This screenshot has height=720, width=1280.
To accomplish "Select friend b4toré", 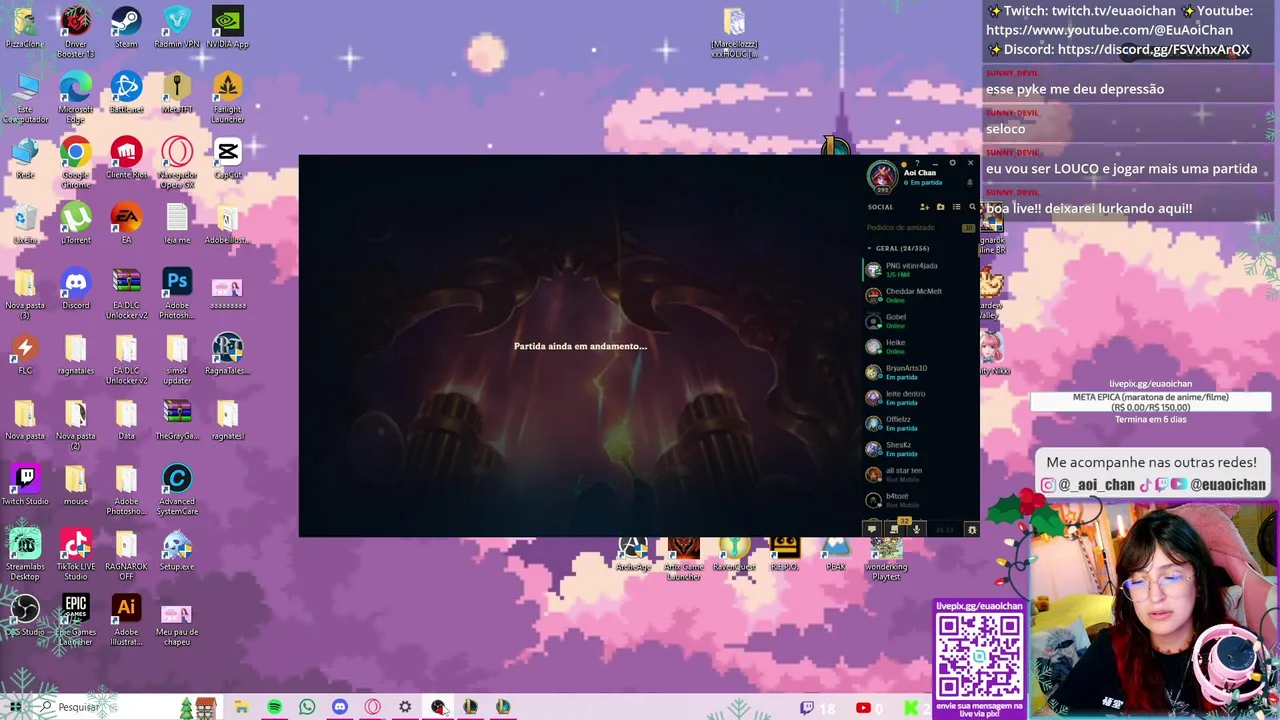I will tap(920, 500).
